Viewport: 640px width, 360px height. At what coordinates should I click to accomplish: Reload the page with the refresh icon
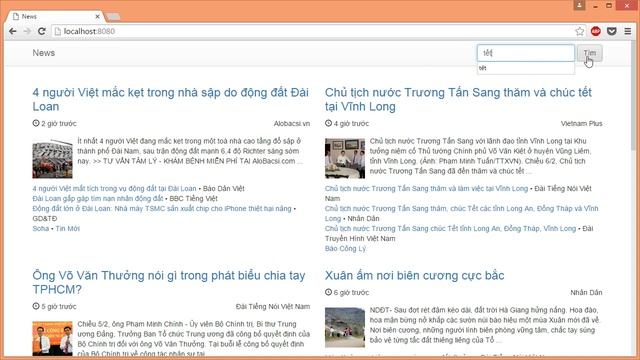42,31
